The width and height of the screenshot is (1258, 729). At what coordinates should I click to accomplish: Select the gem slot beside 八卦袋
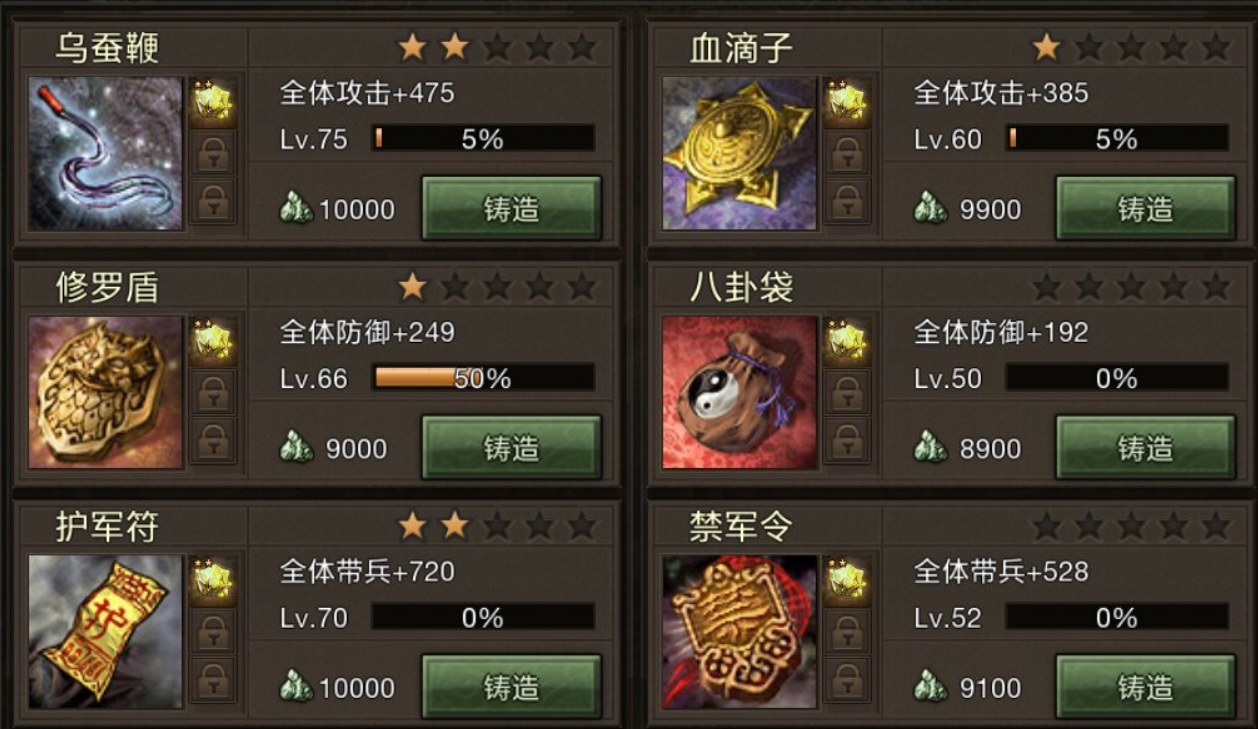click(847, 341)
